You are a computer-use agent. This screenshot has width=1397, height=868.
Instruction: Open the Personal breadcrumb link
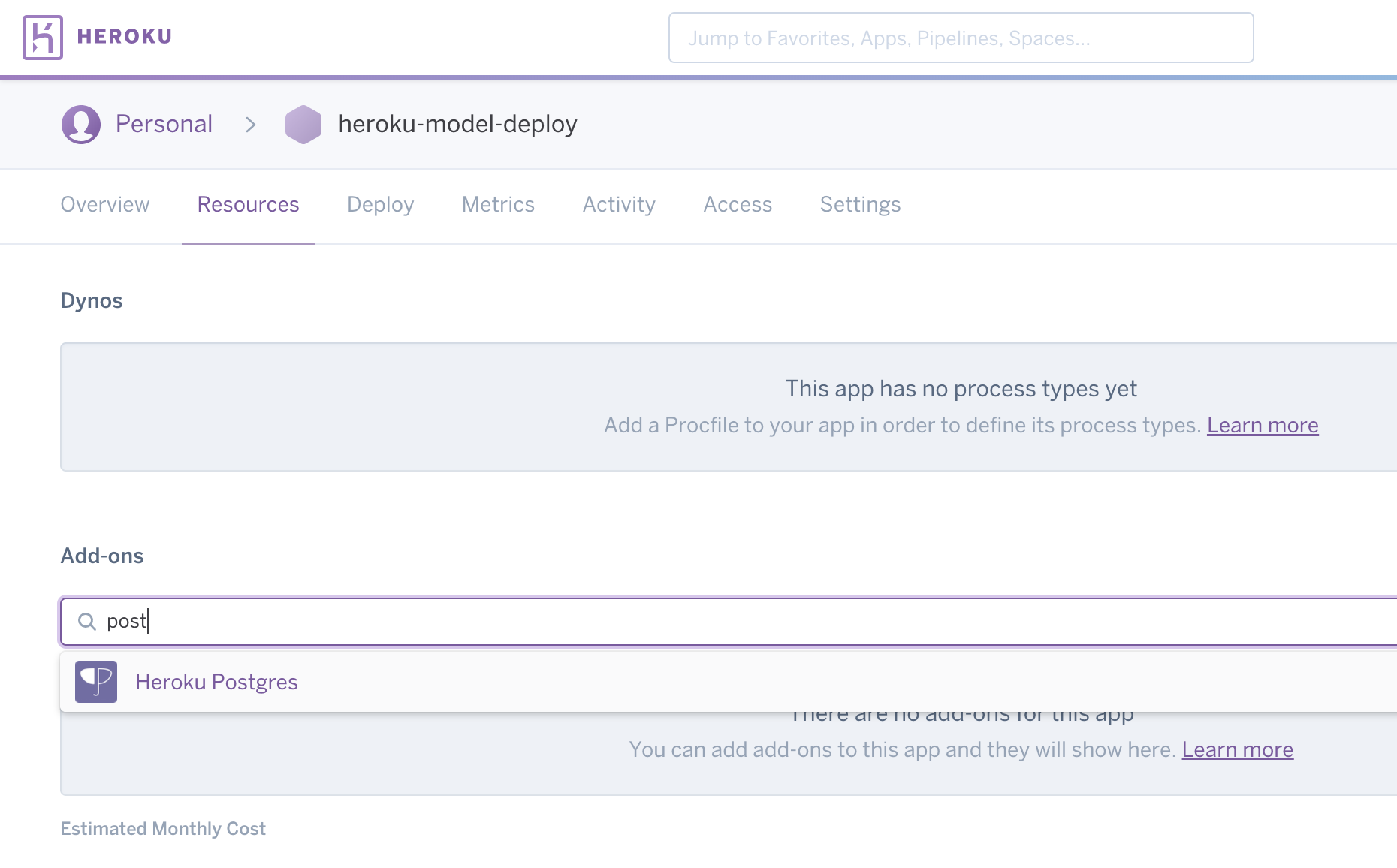pyautogui.click(x=164, y=124)
